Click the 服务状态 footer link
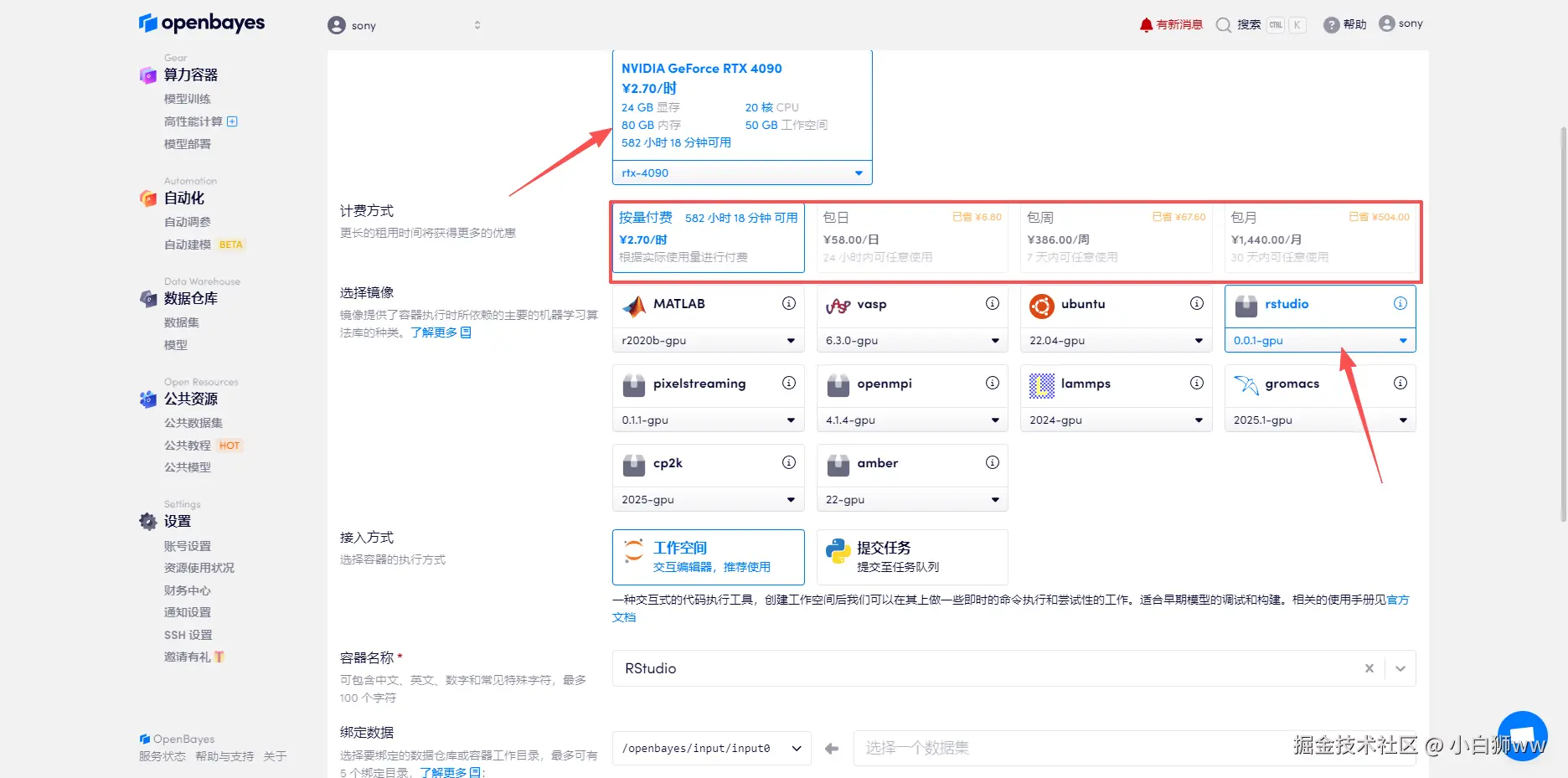The image size is (1568, 778). [162, 756]
